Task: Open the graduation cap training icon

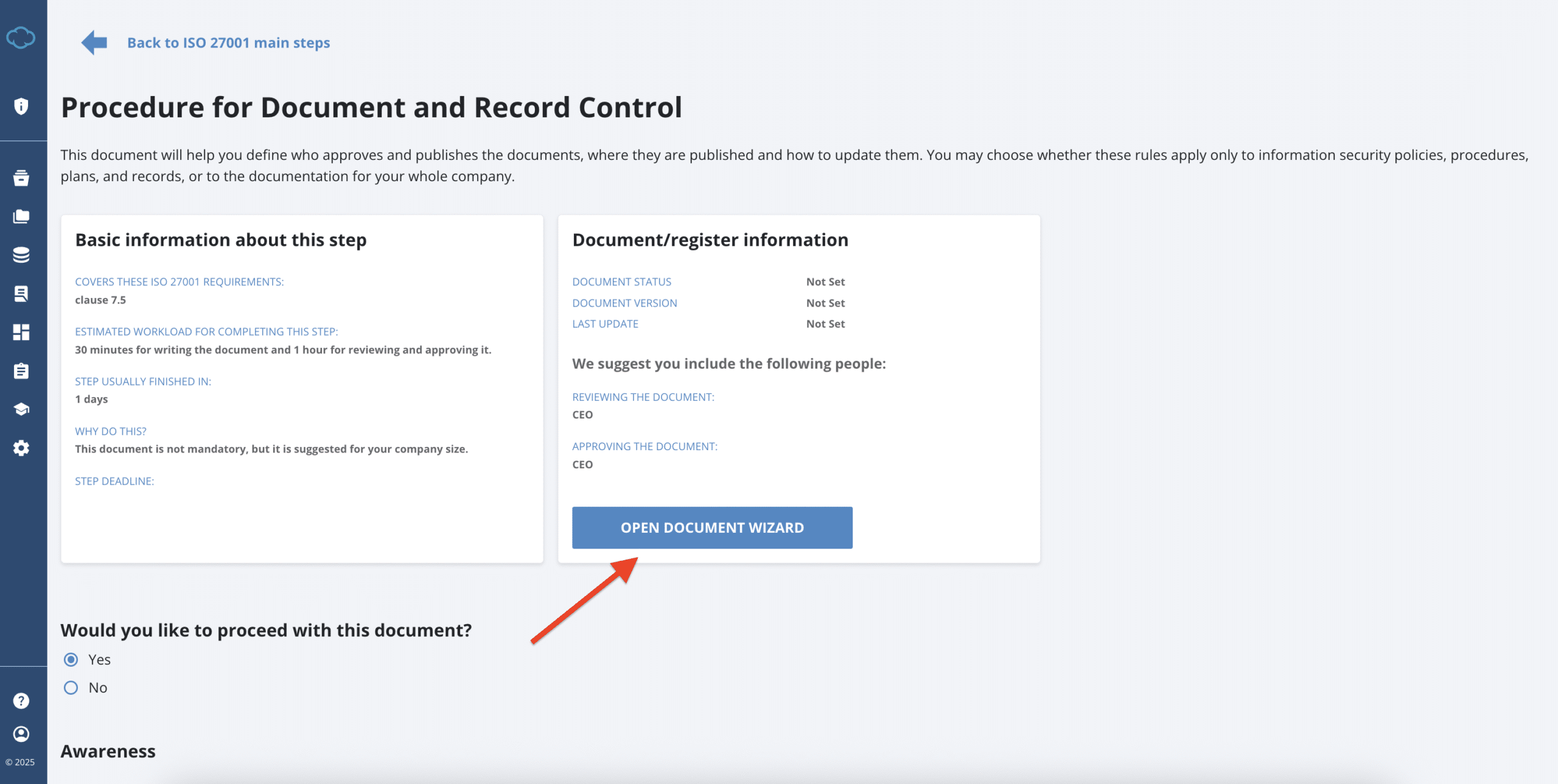Action: coord(21,409)
